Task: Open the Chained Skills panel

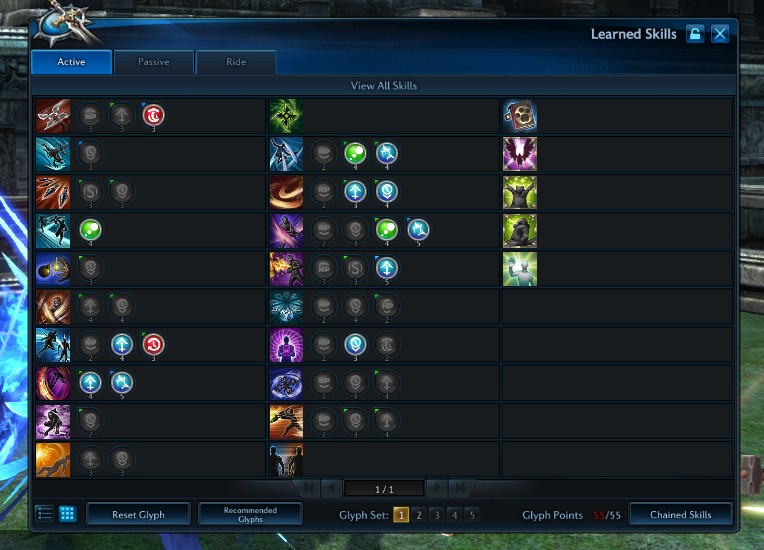Action: [x=681, y=514]
